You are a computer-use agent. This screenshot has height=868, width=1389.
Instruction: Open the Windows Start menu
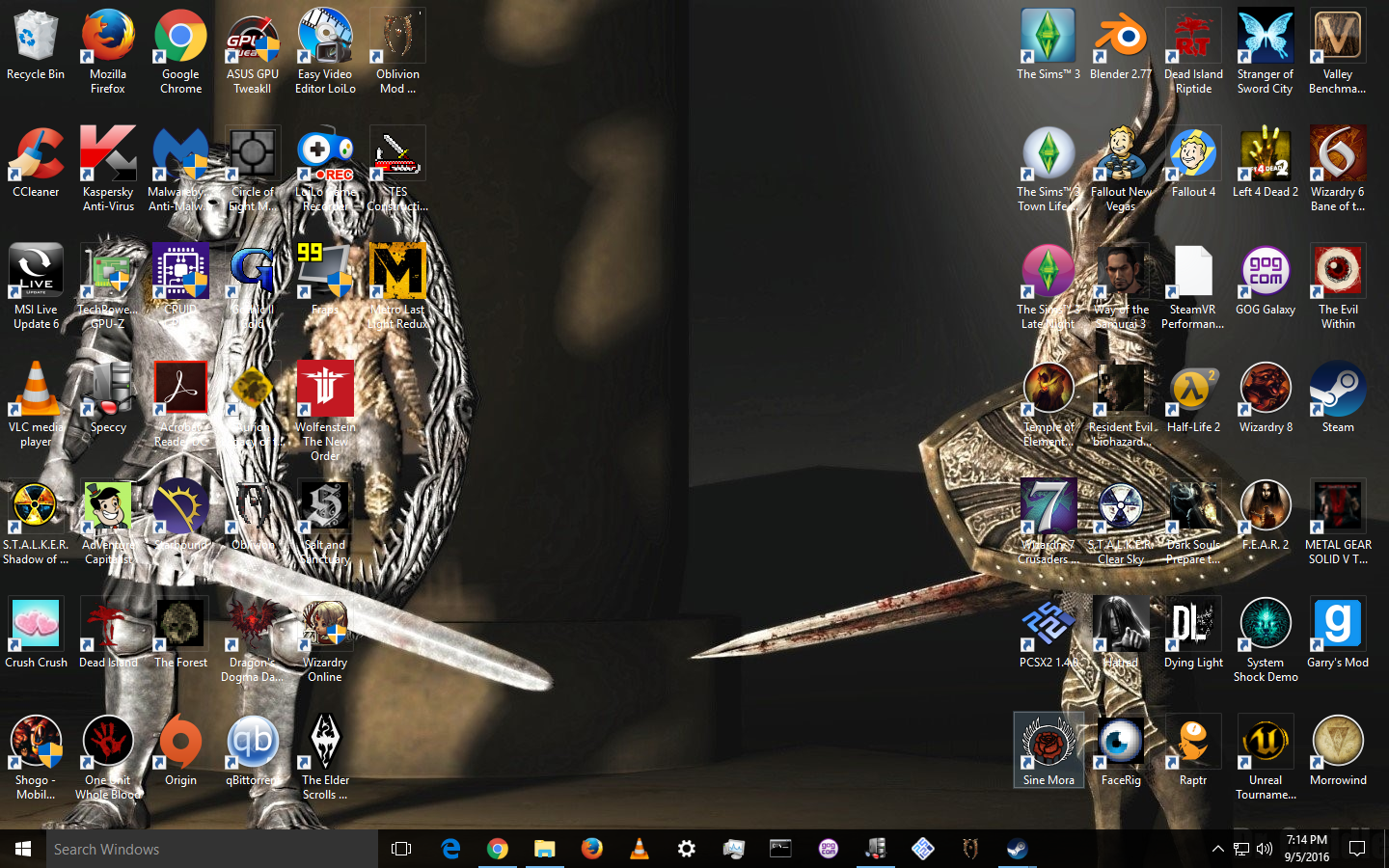23,849
